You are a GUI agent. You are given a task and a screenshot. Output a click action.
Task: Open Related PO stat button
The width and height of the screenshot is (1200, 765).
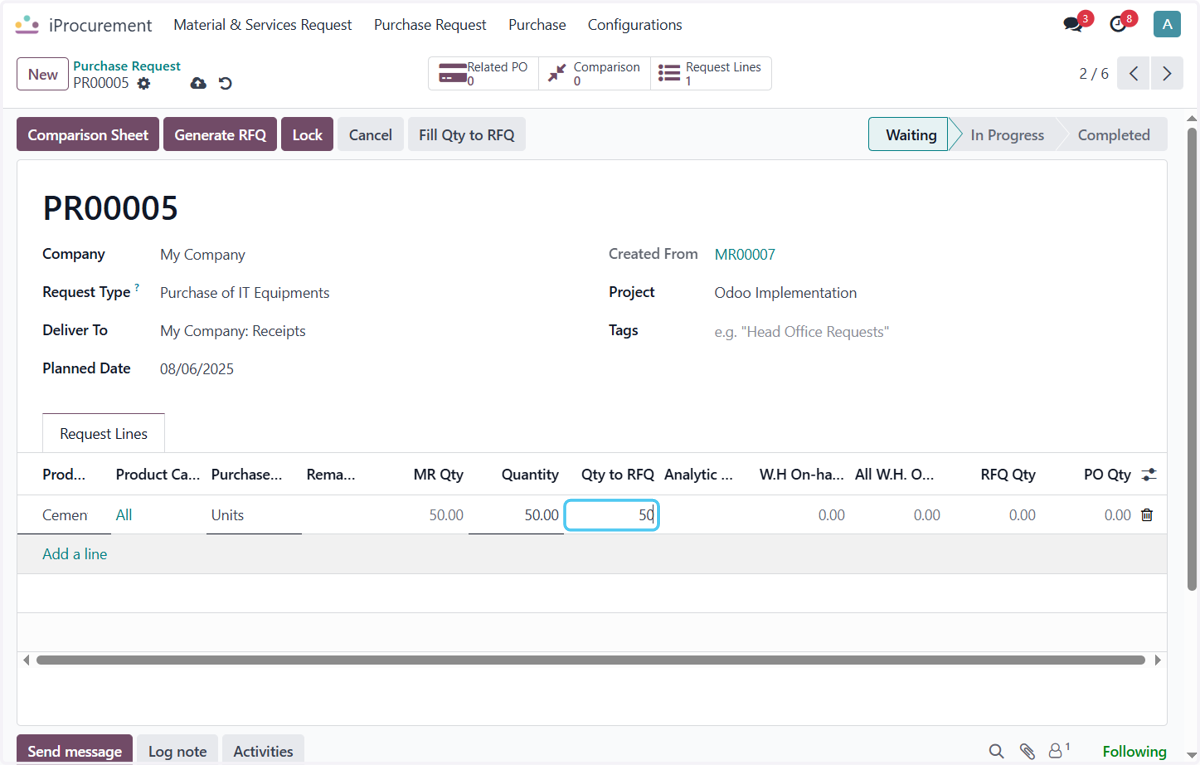[x=483, y=74]
